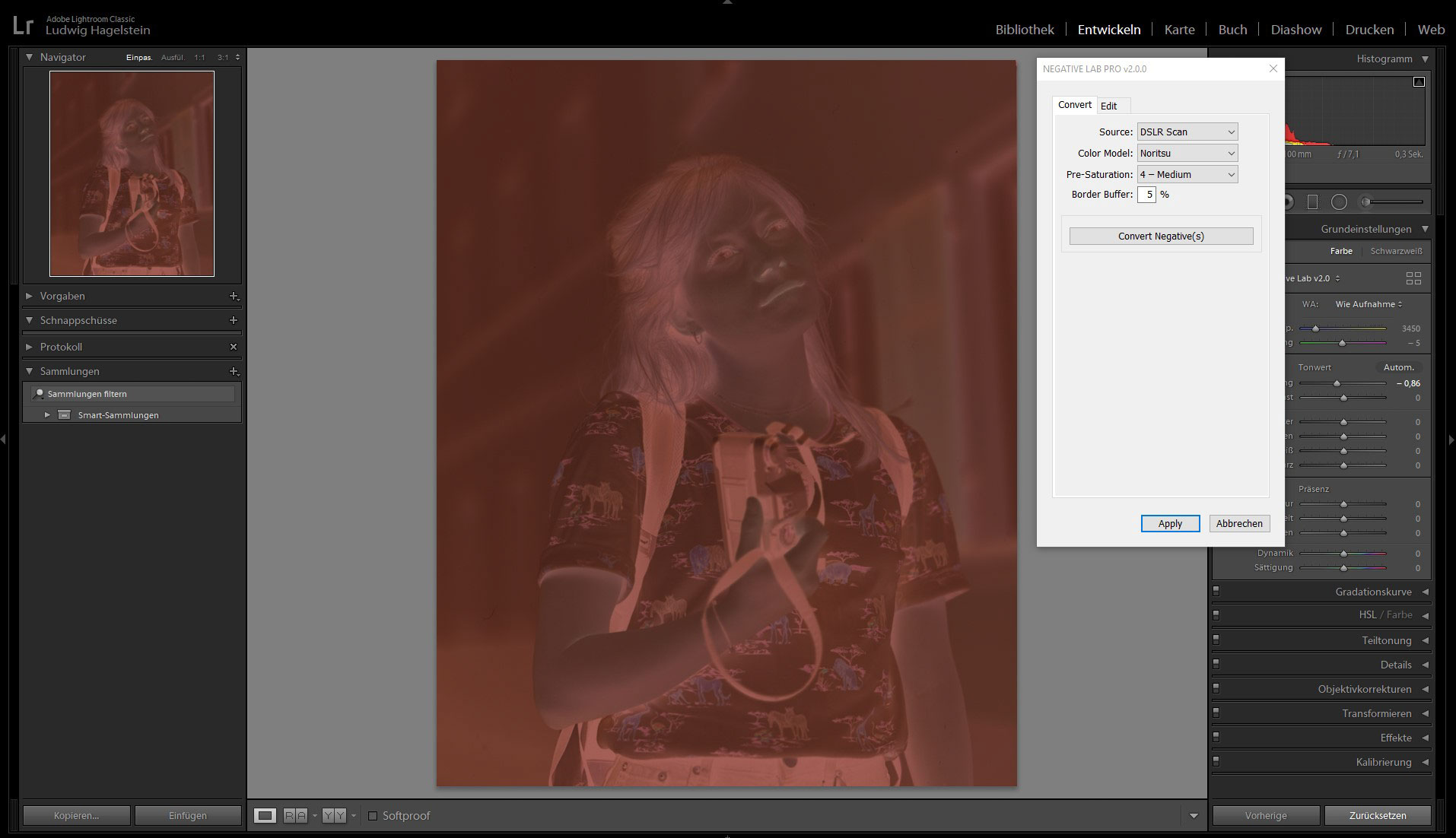
Task: Clear history with the Protokoll X icon
Action: pyautogui.click(x=234, y=347)
